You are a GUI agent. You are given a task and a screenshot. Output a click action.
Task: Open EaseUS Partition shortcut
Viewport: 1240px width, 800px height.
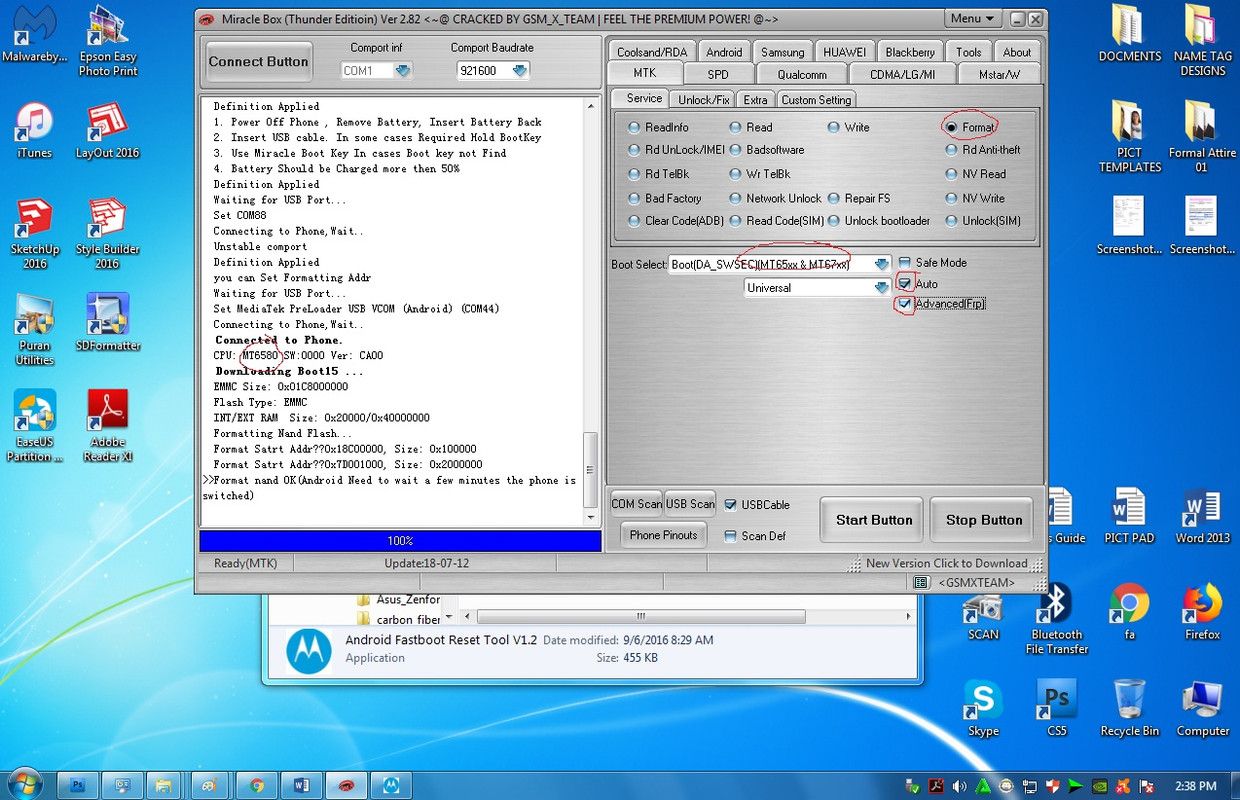click(x=34, y=427)
